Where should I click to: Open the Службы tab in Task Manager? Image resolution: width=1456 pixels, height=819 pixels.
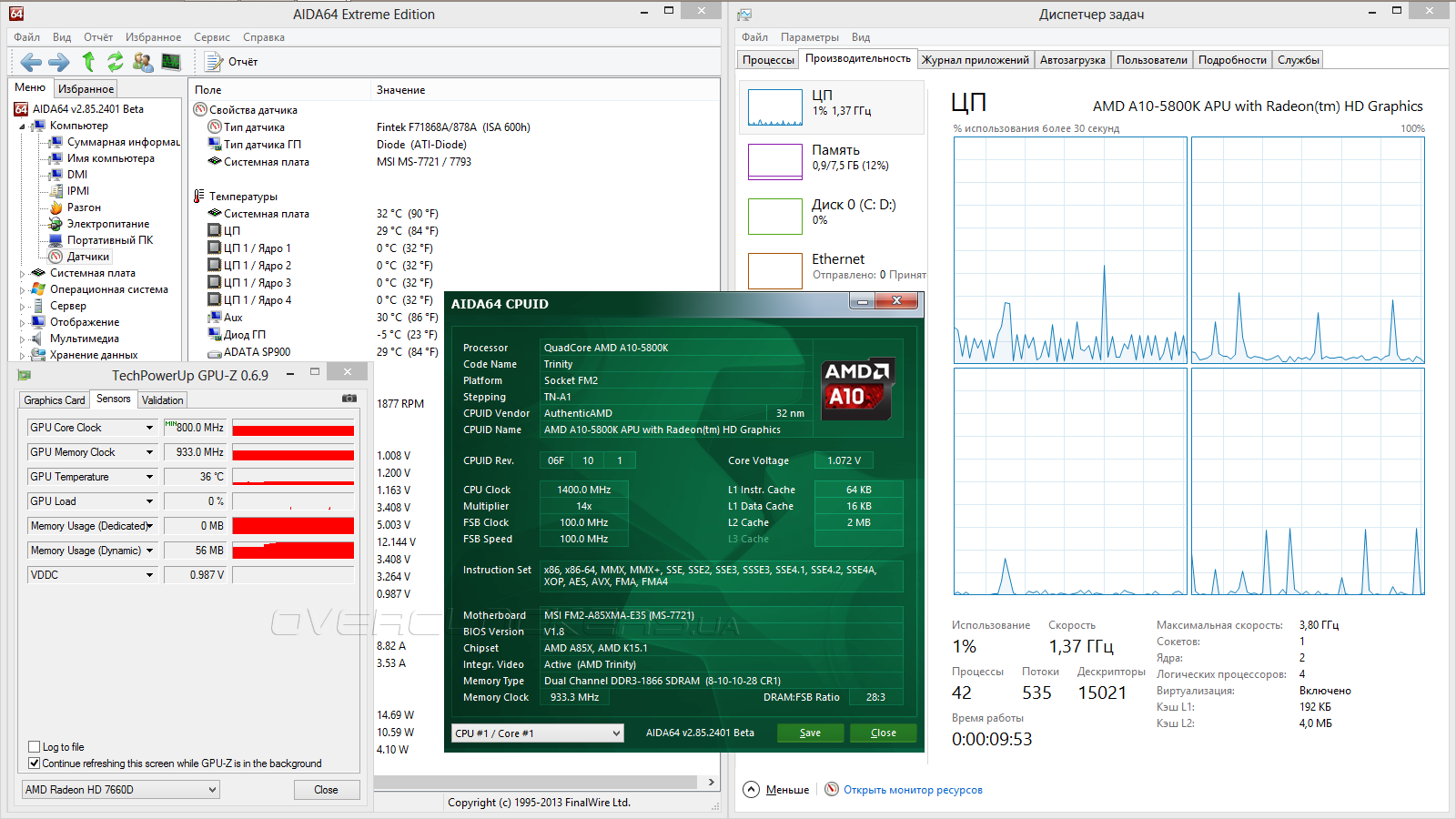[x=1299, y=60]
